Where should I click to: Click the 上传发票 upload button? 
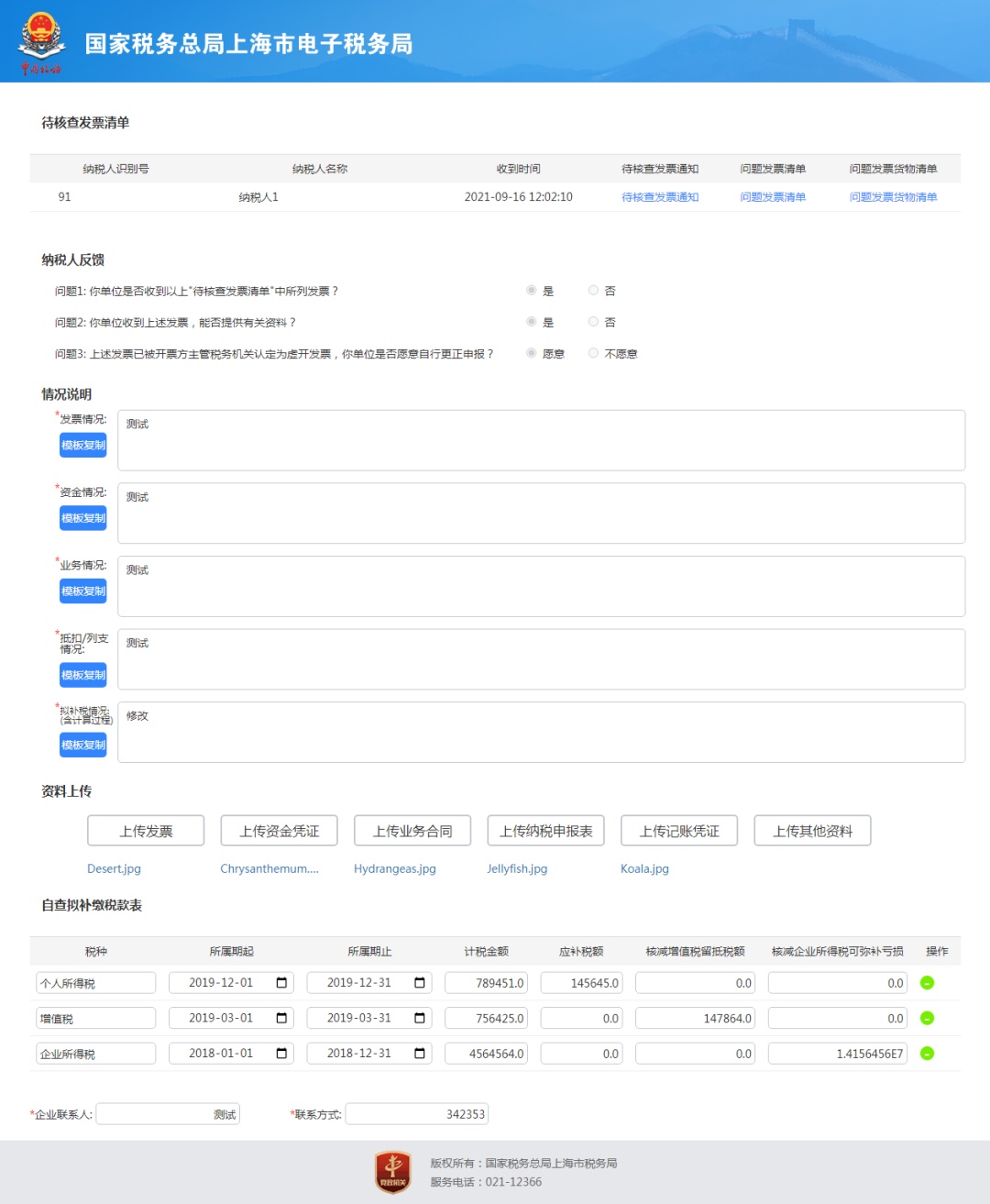(x=146, y=831)
